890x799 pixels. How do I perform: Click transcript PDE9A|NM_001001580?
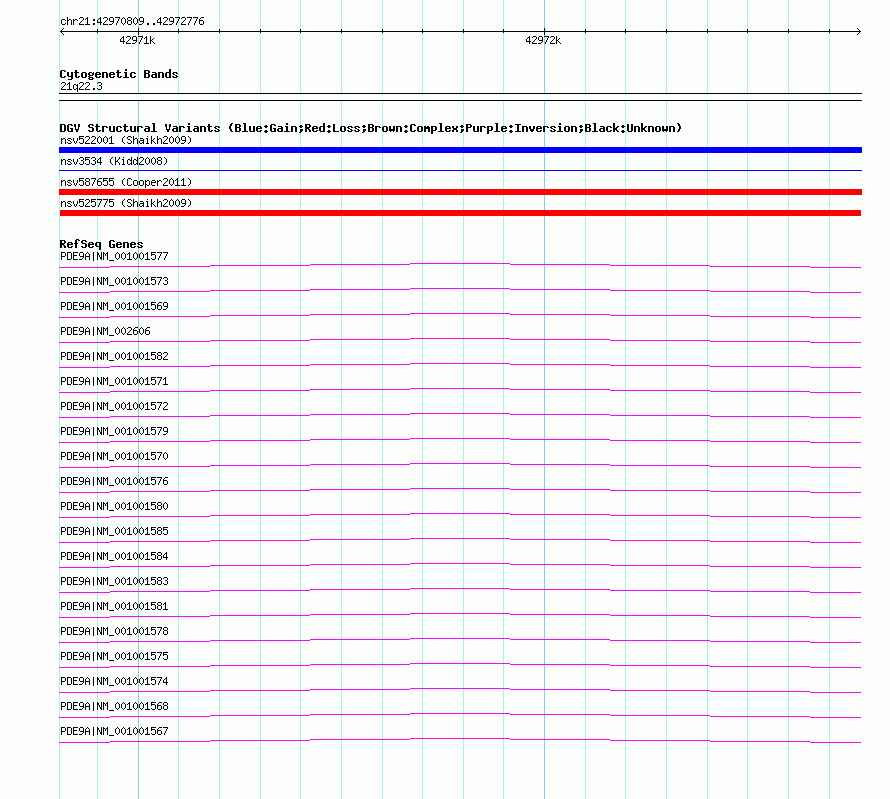114,506
